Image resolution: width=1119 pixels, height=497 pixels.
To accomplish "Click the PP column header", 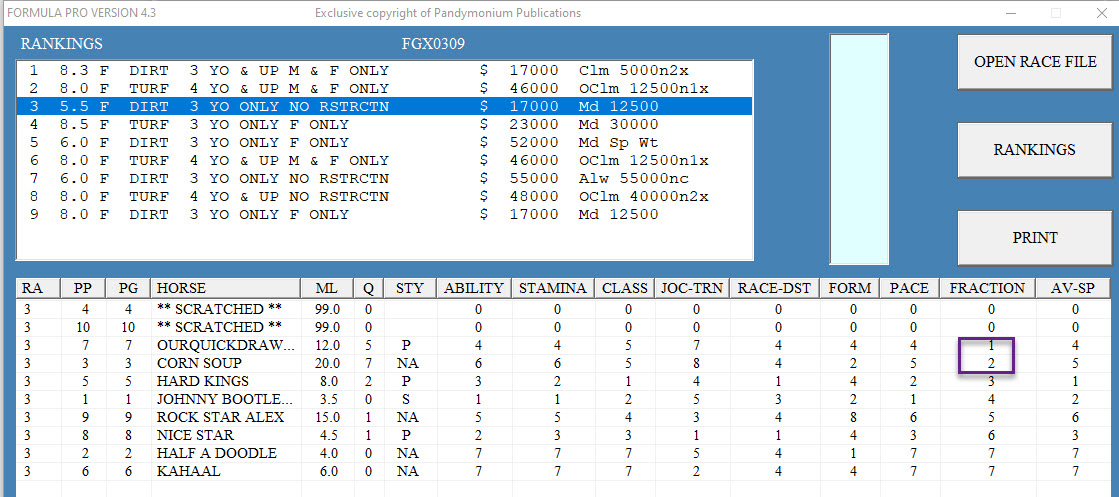I will point(83,288).
